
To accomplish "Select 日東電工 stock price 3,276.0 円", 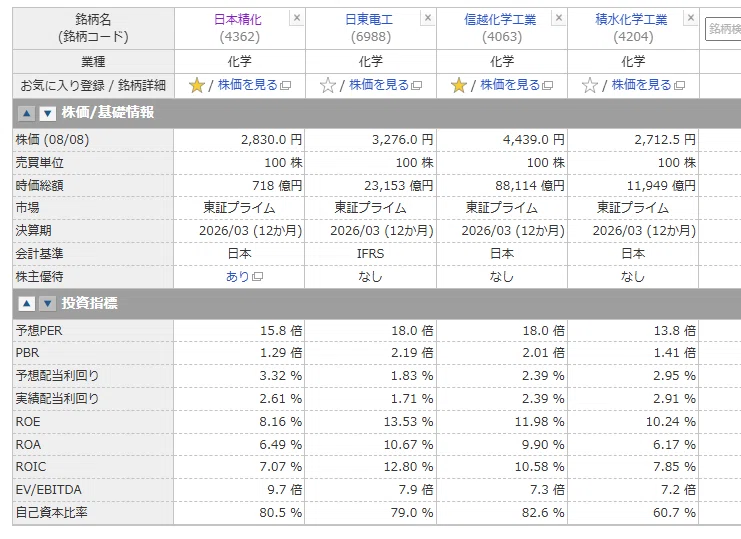I will (403, 140).
